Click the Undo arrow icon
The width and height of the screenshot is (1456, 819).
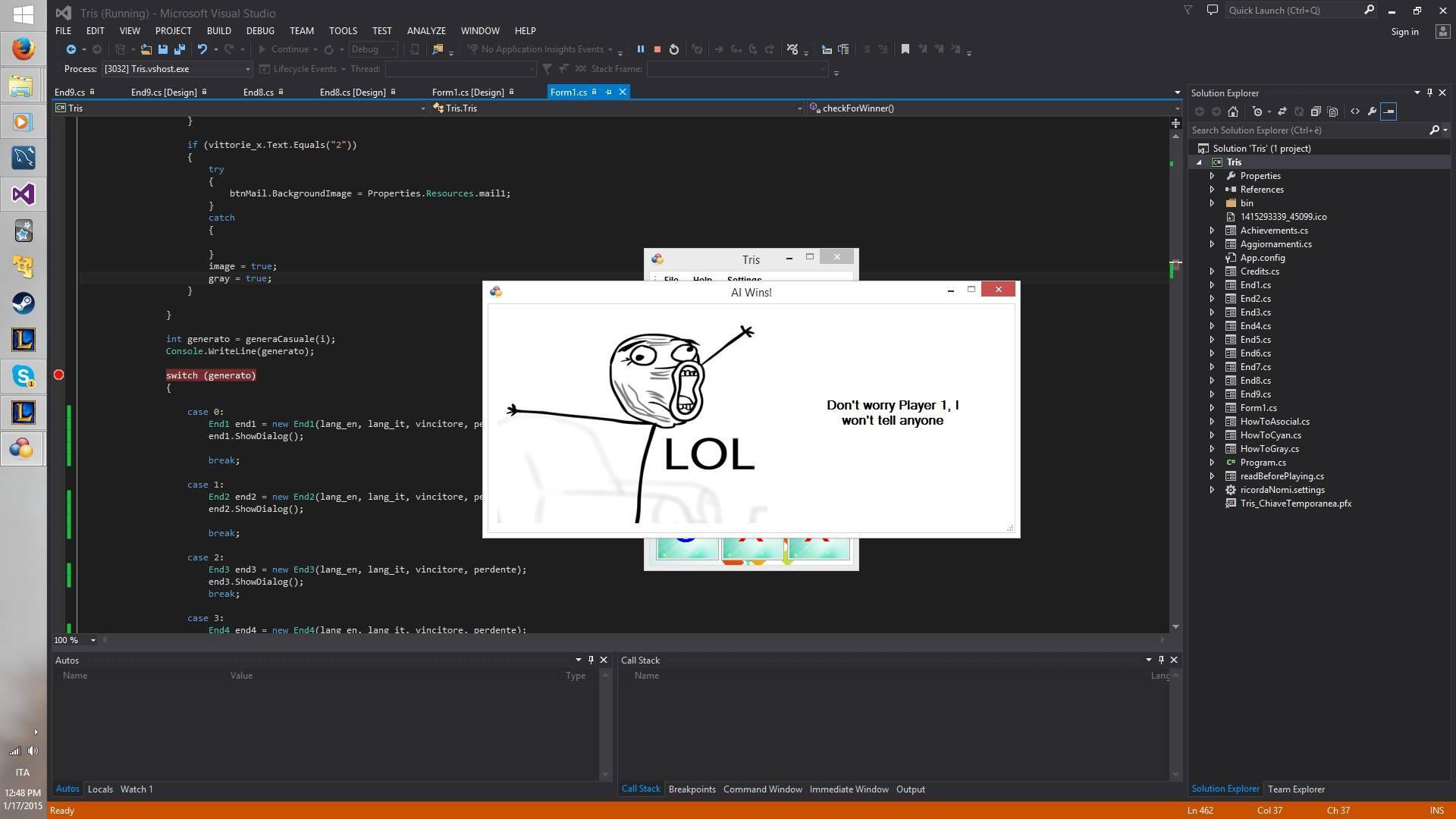(202, 49)
